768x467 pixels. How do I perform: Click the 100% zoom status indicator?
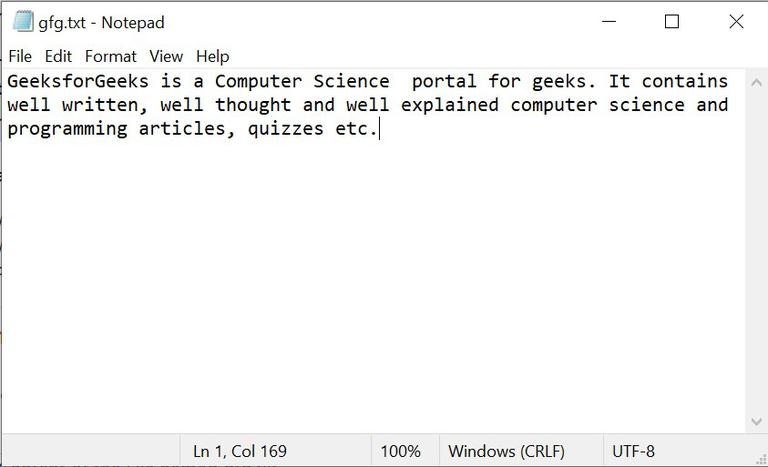400,451
